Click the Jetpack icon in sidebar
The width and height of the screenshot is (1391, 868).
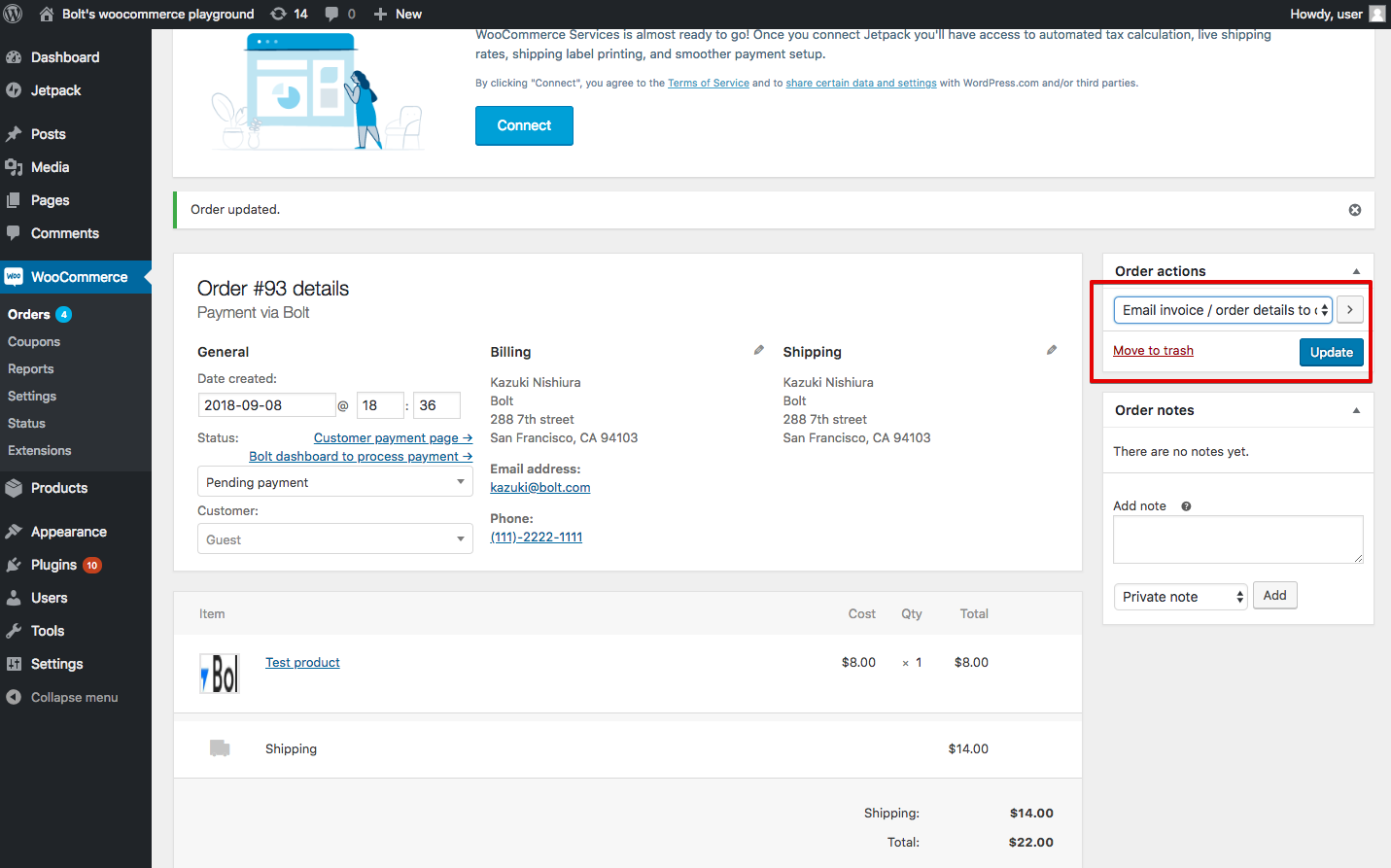pyautogui.click(x=14, y=90)
